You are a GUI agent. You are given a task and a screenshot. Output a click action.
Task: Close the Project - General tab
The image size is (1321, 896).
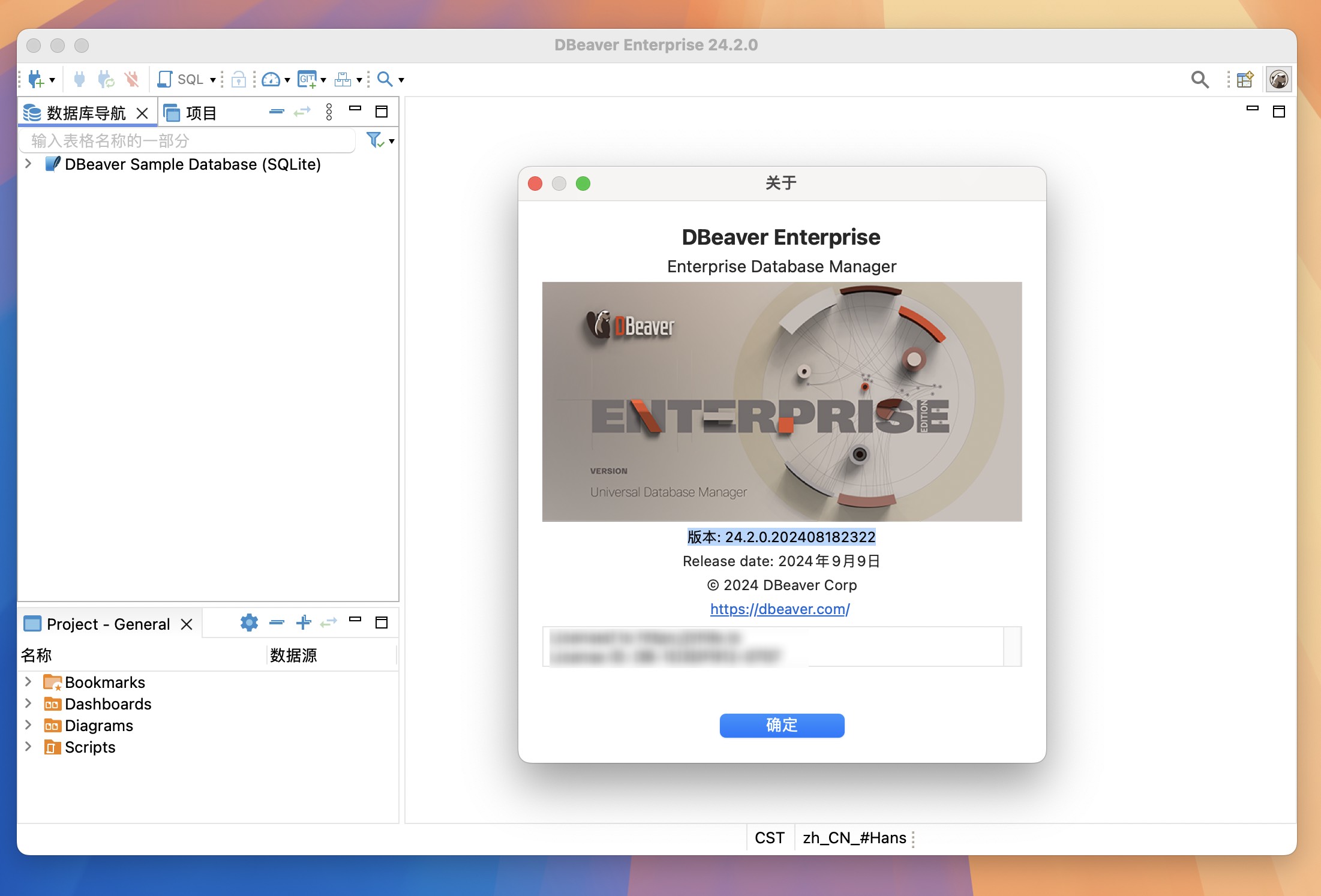(x=187, y=624)
